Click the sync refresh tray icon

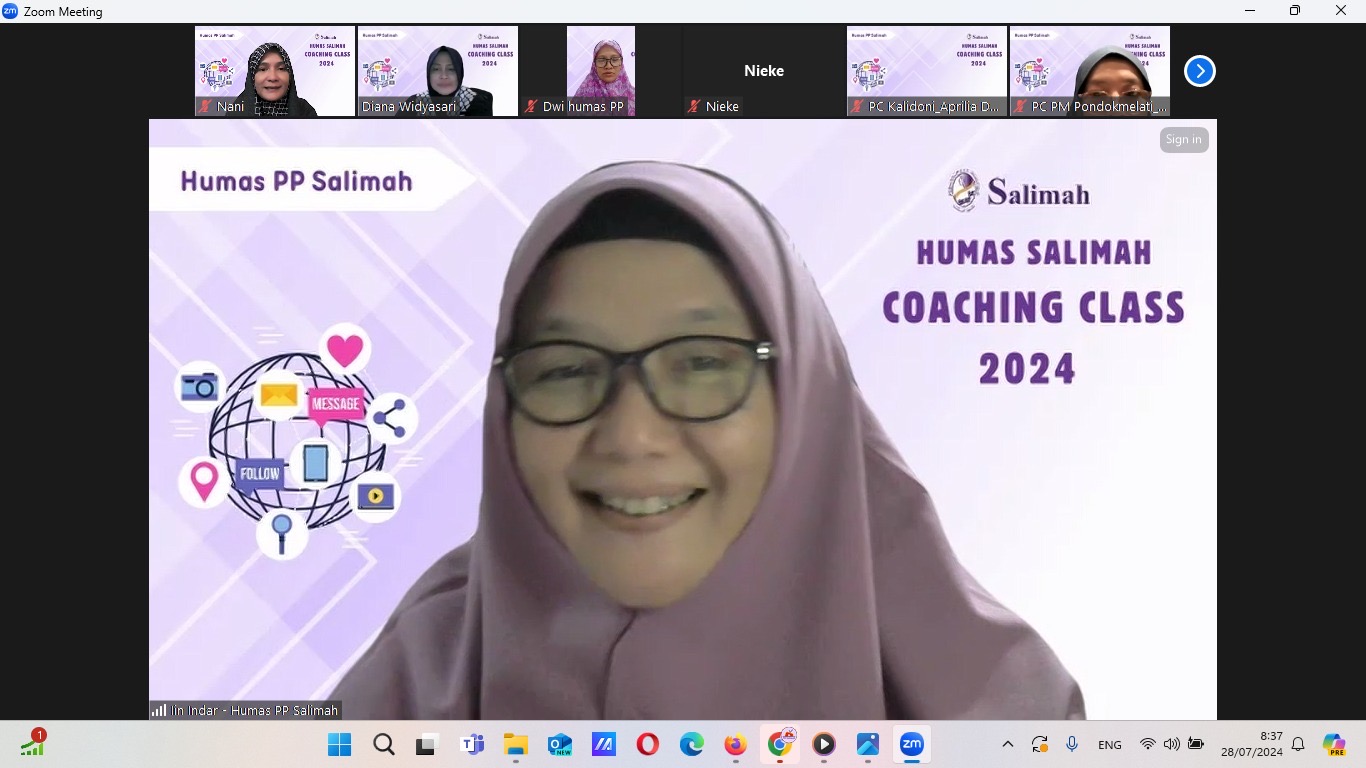(1040, 745)
